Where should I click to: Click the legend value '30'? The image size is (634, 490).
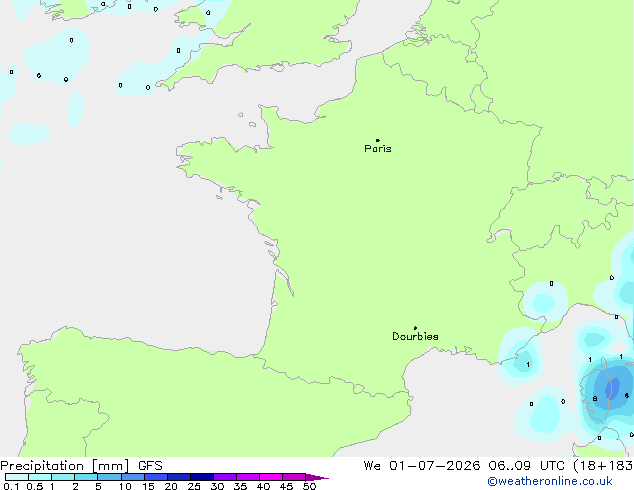(217, 486)
